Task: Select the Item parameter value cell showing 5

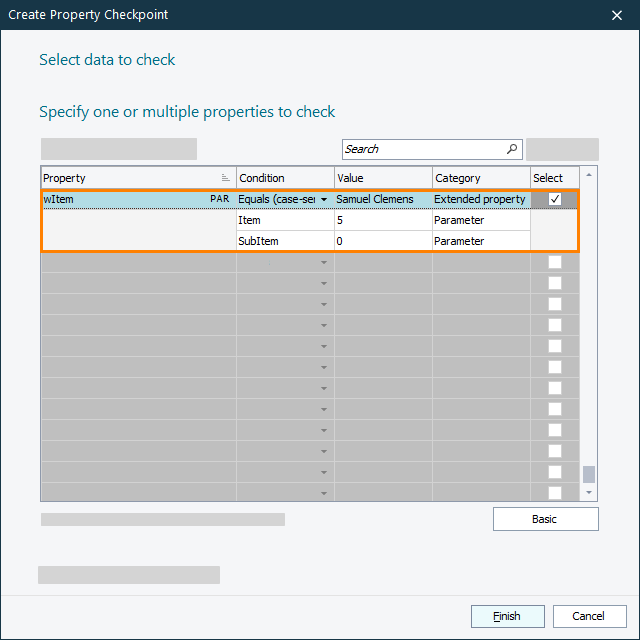Action: (383, 220)
